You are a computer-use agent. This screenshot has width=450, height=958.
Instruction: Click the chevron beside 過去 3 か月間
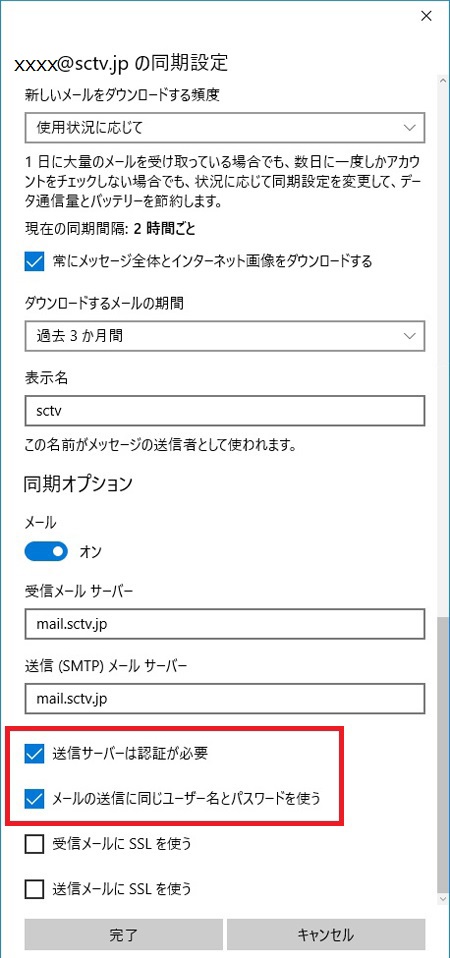pyautogui.click(x=410, y=335)
